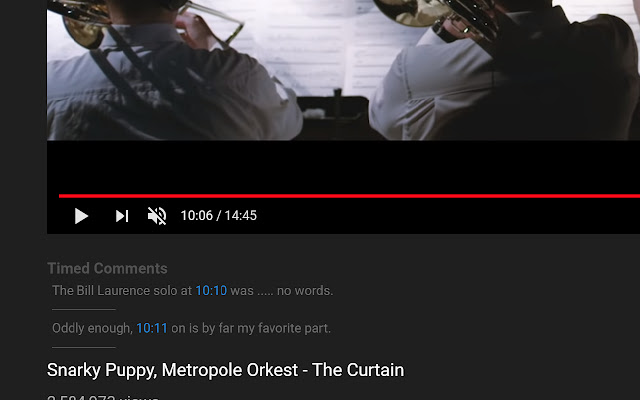Viewport: 640px width, 400px height.
Task: Click the separator under the second comment
Action: (x=84, y=347)
